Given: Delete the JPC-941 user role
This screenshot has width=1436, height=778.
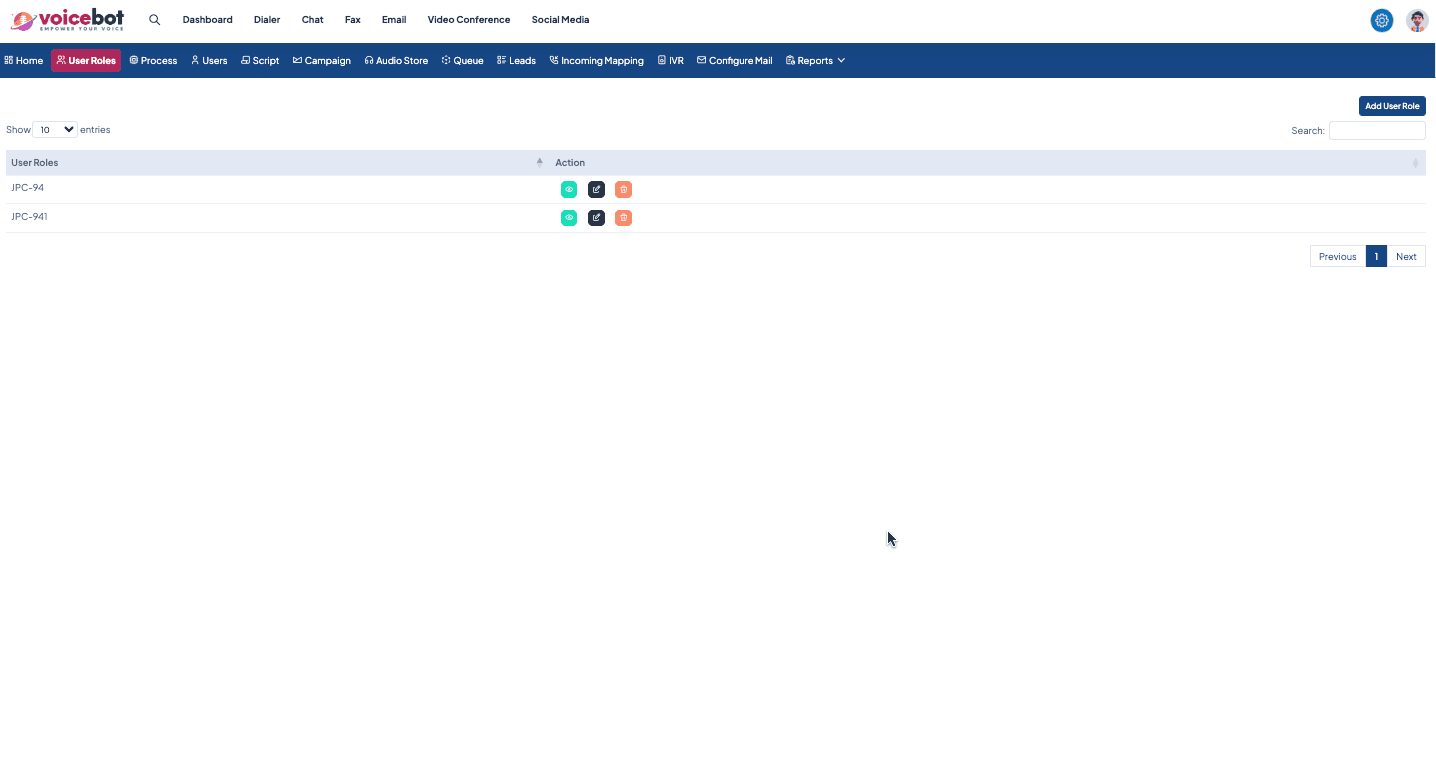Looking at the screenshot, I should coord(623,218).
